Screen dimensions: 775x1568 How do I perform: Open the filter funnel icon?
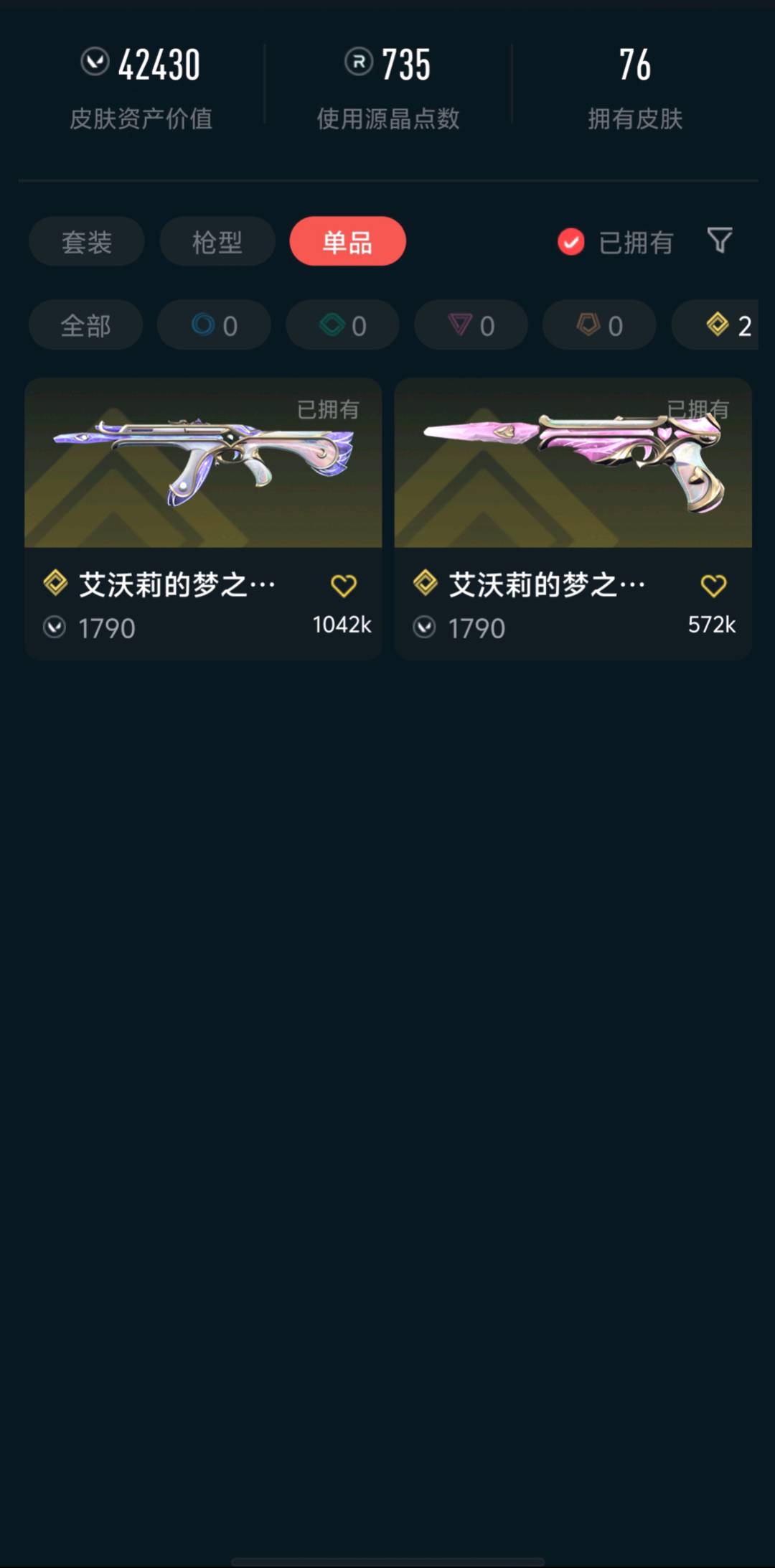click(719, 241)
